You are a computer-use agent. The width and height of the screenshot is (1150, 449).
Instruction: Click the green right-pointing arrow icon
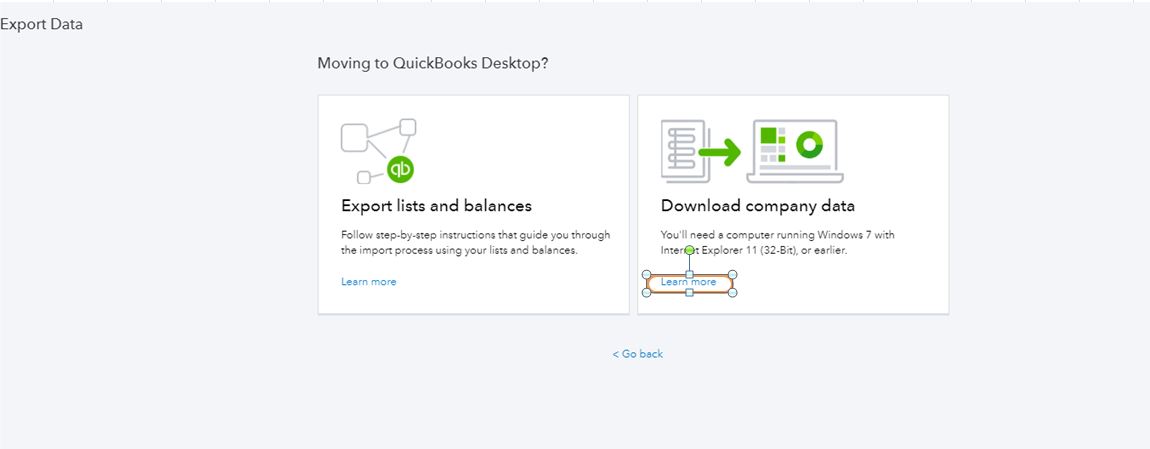pos(719,153)
